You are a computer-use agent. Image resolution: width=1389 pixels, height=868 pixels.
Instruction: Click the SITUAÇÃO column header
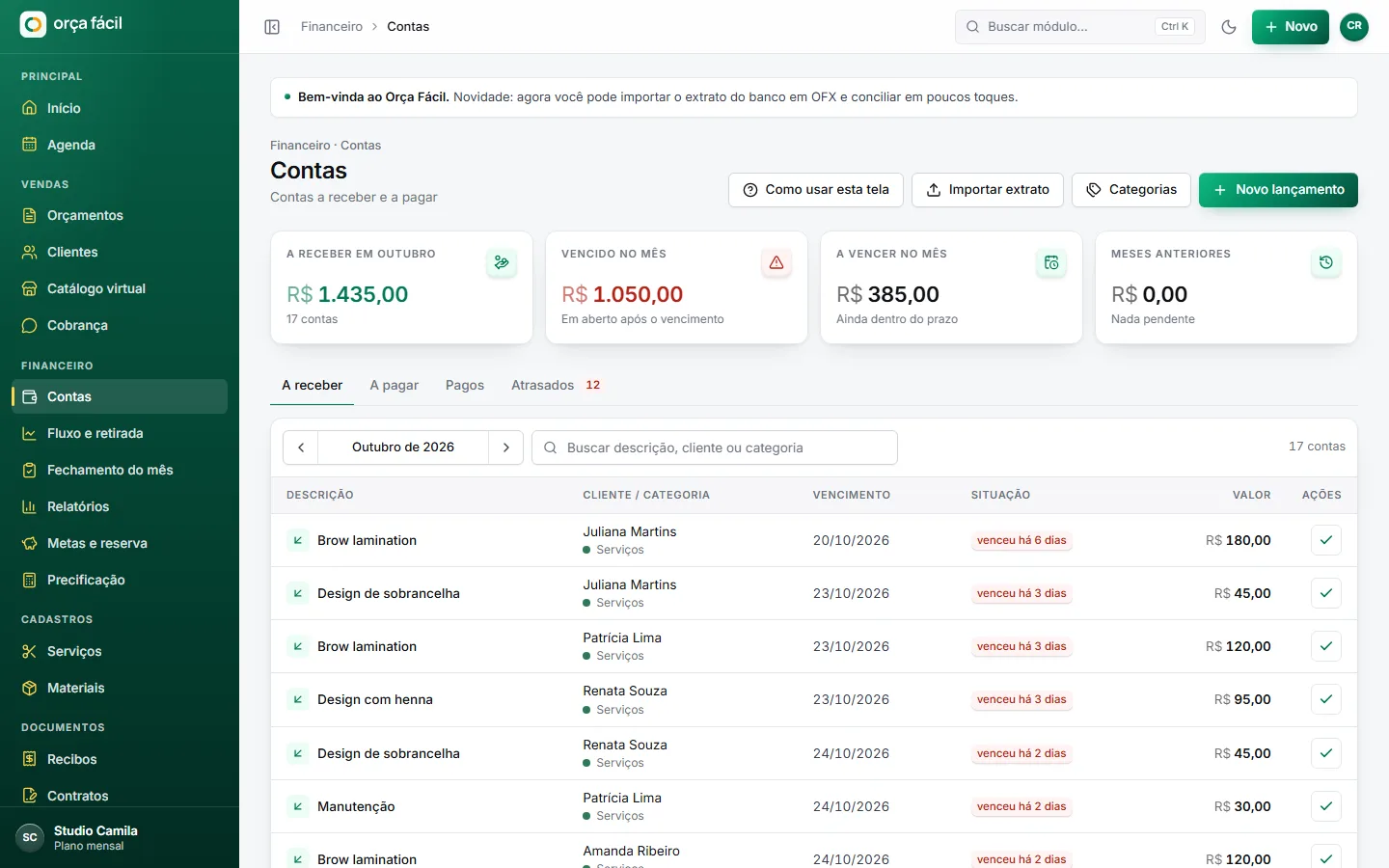1000,495
